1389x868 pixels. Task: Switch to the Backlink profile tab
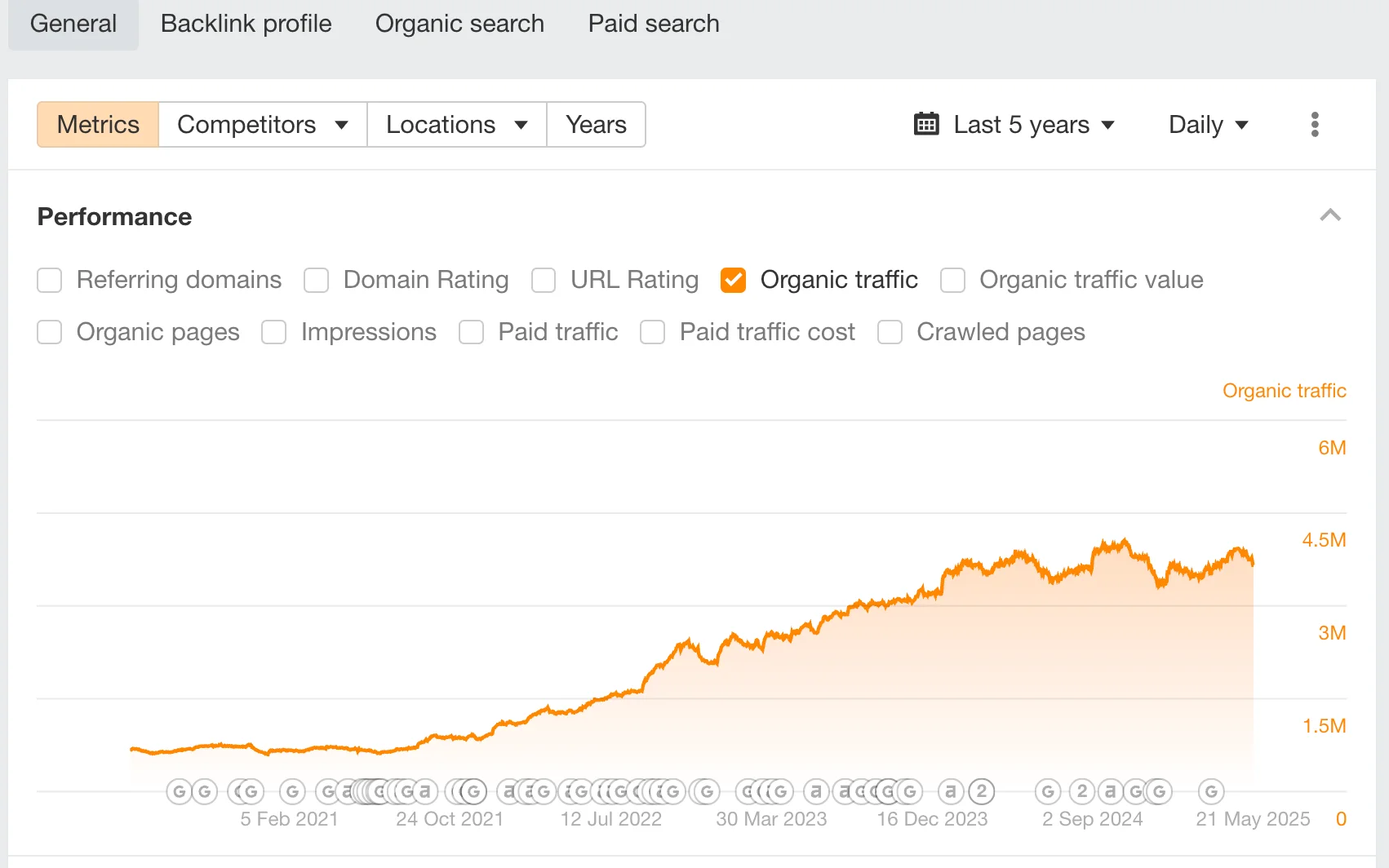click(245, 24)
